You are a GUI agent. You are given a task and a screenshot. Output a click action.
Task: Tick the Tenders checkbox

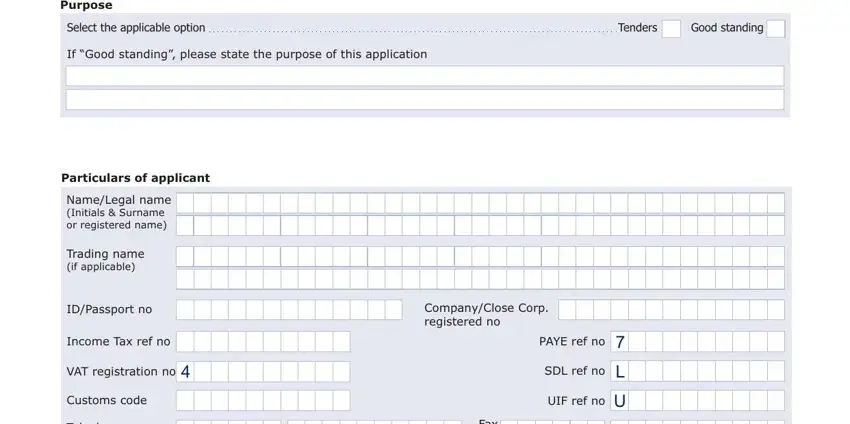click(671, 29)
